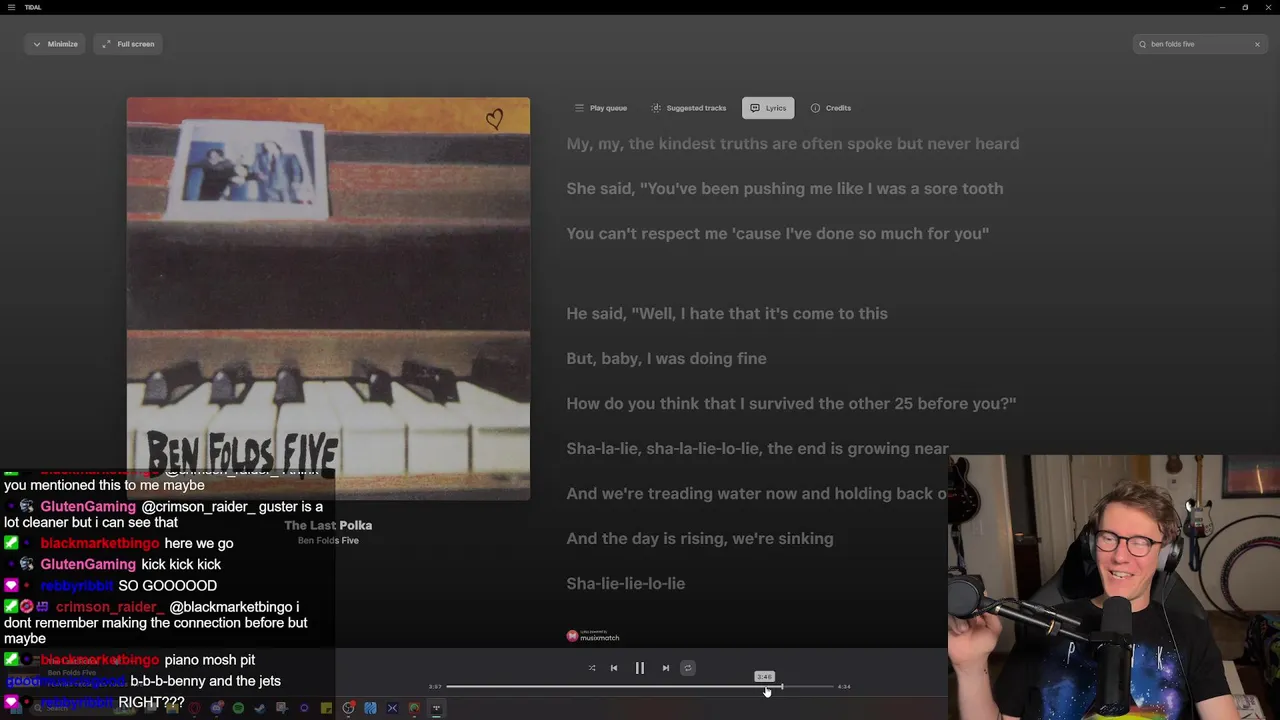Jump to lyric 'He said, Well, I hate'
The width and height of the screenshot is (1280, 720).
point(727,314)
